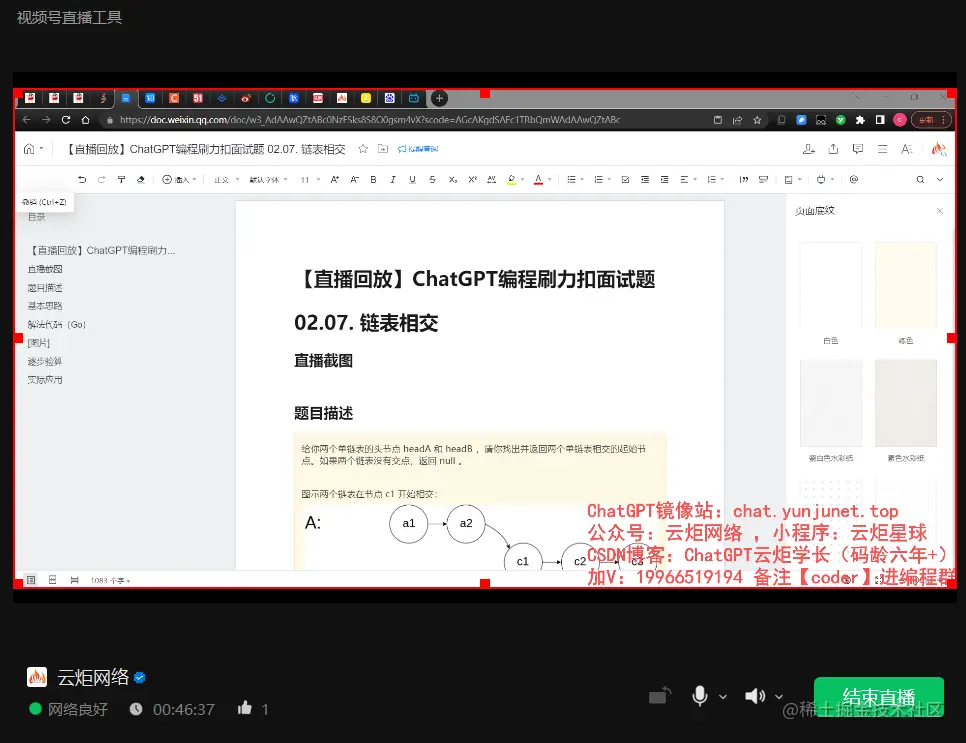Viewport: 966px width, 743px height.
Task: Mute the microphone in streaming tool
Action: (699, 696)
